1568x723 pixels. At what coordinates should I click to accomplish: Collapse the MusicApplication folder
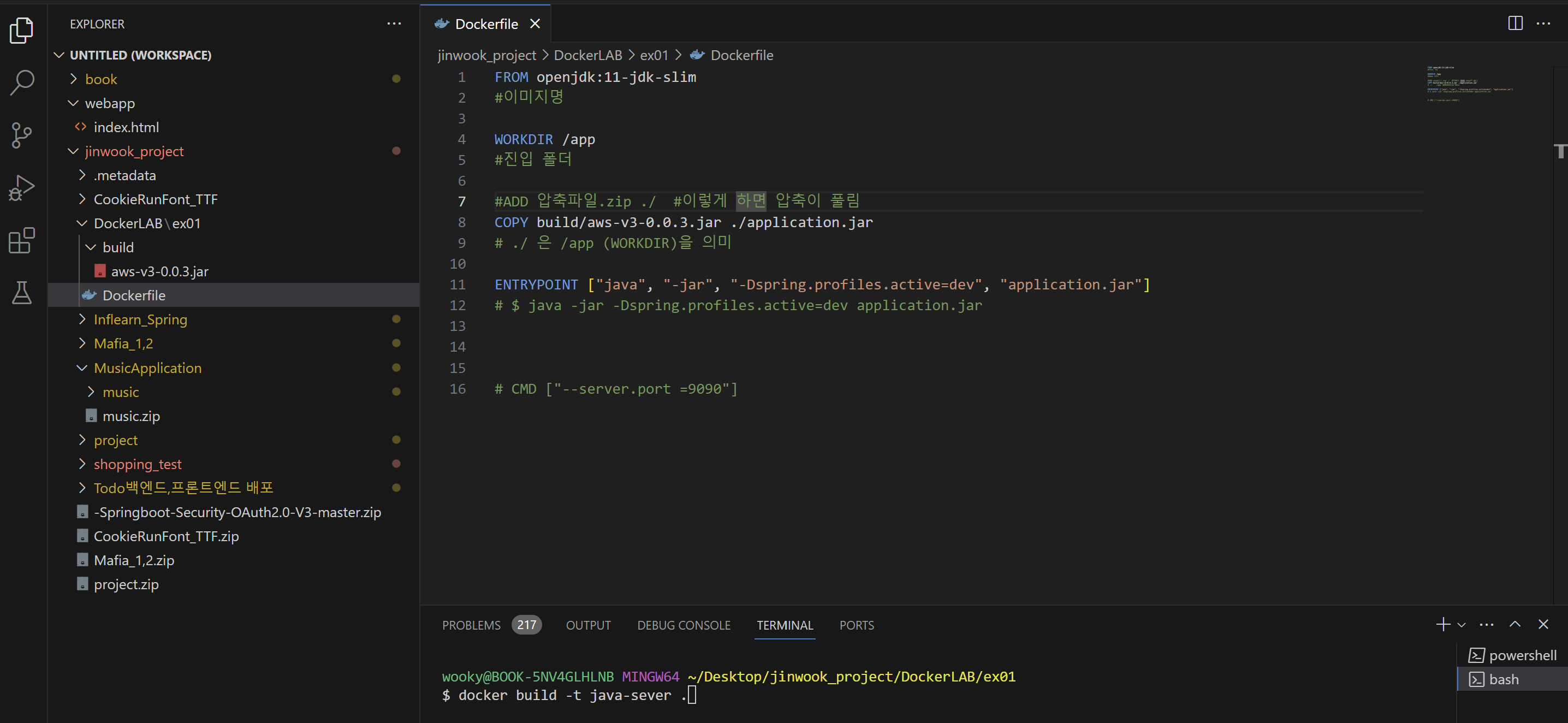tap(147, 368)
